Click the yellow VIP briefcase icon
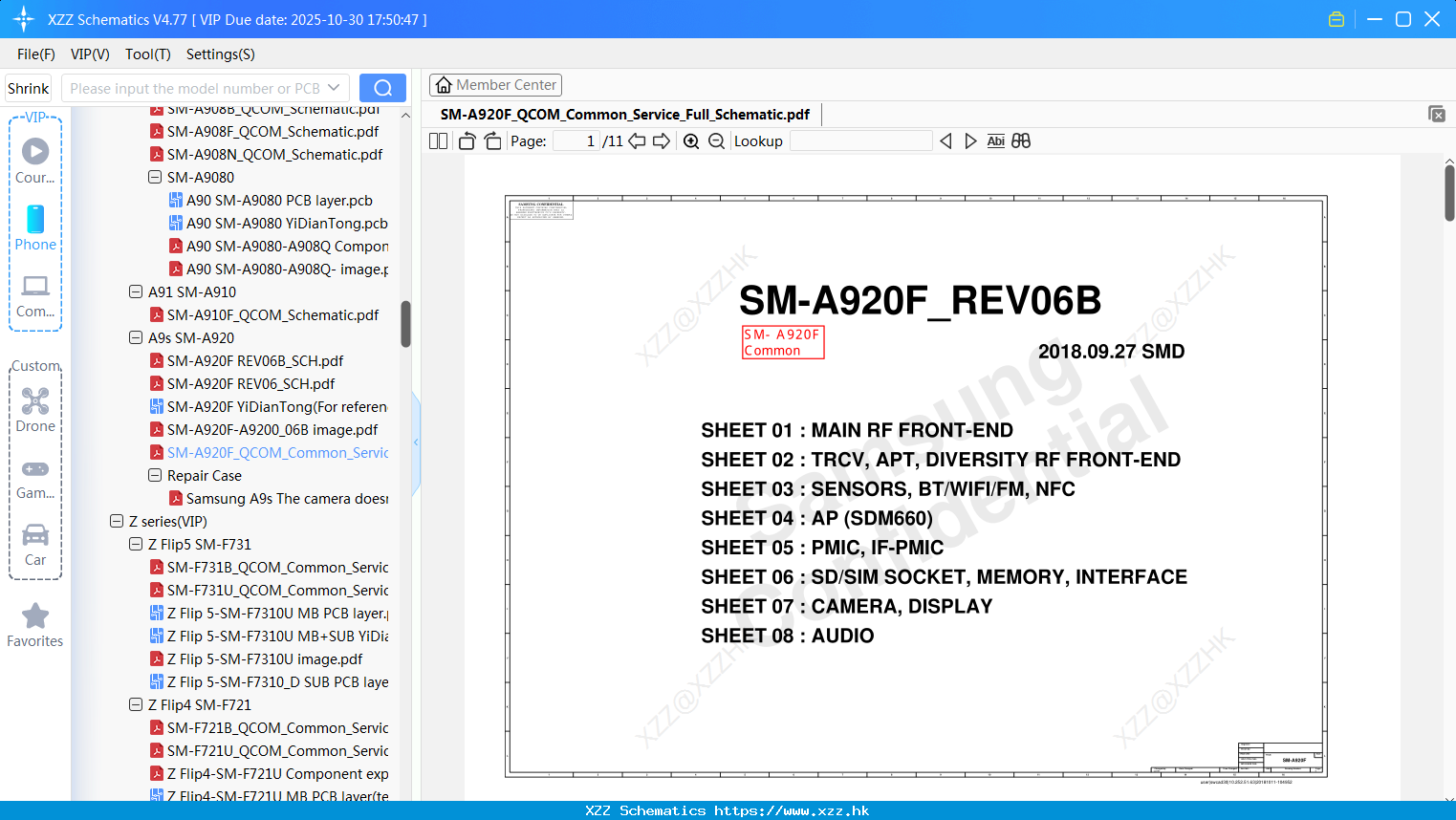The width and height of the screenshot is (1456, 820). pos(1336,19)
